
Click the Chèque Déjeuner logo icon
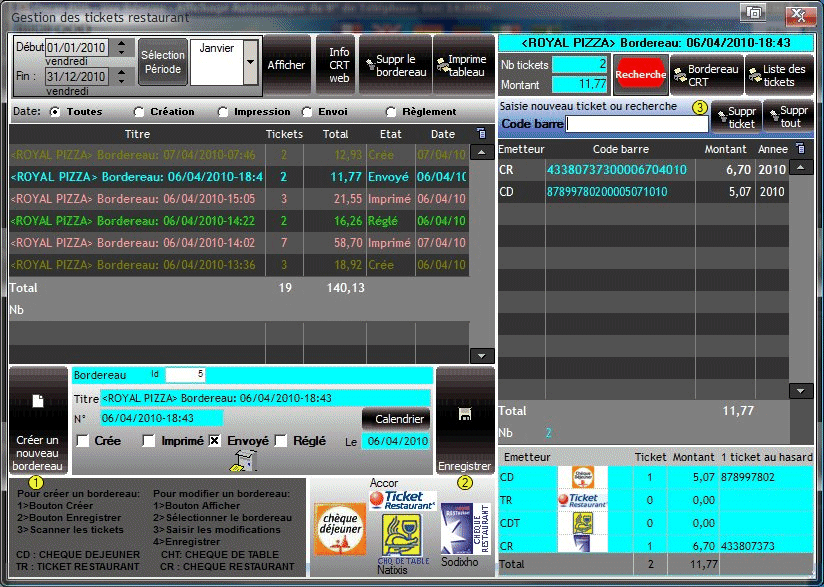click(340, 528)
